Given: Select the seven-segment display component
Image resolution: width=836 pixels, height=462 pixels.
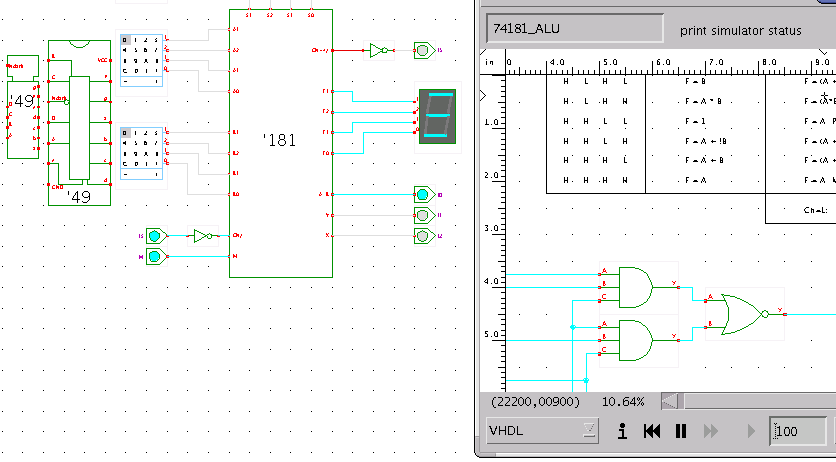Looking at the screenshot, I should click(437, 115).
